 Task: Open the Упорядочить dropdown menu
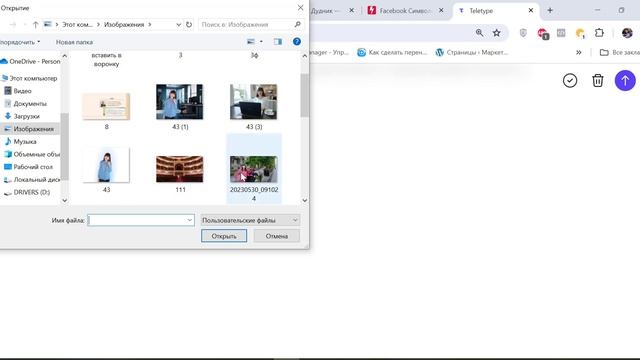(20, 42)
